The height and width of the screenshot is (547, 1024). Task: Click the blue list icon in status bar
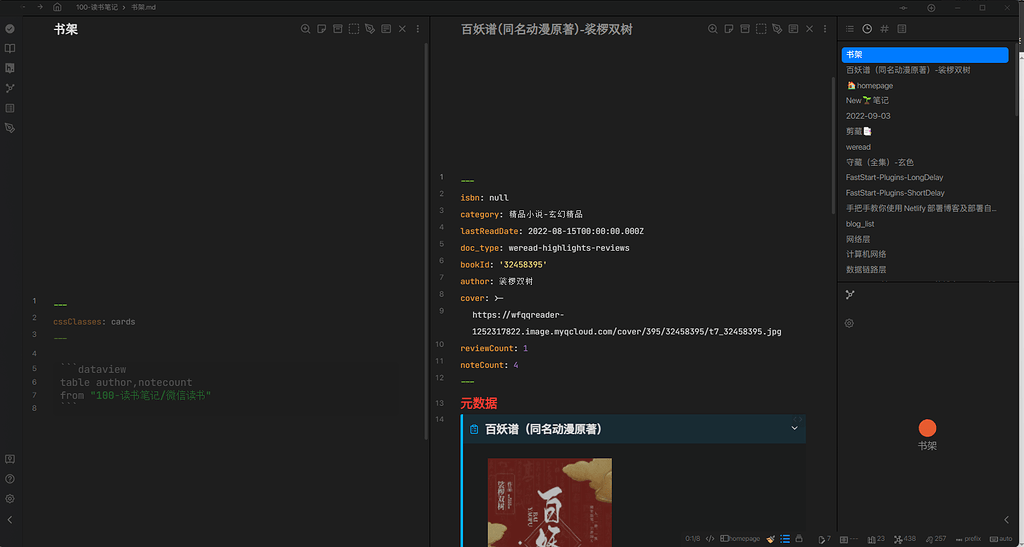click(x=785, y=539)
